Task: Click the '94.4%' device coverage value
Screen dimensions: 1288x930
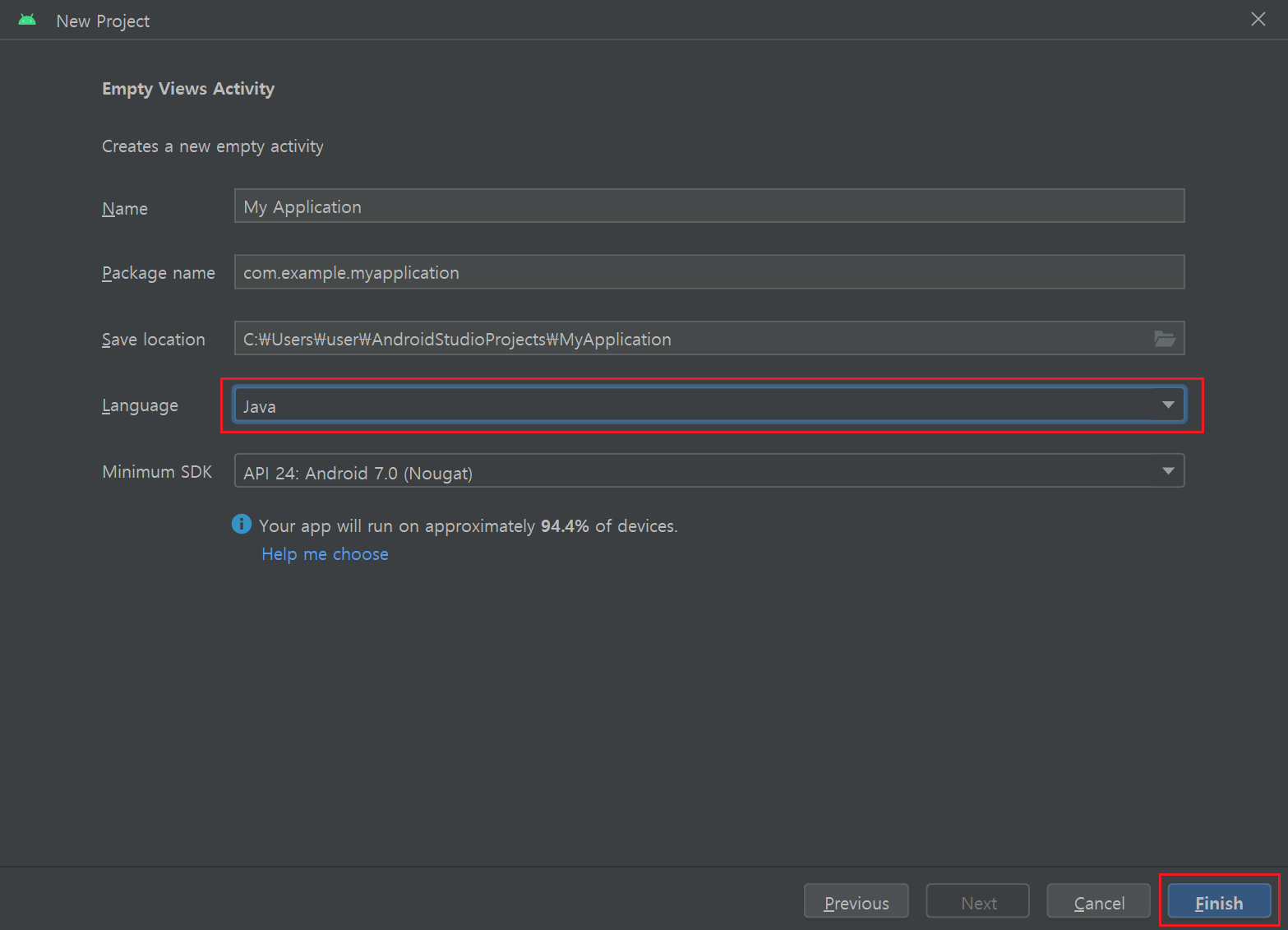Action: click(565, 526)
